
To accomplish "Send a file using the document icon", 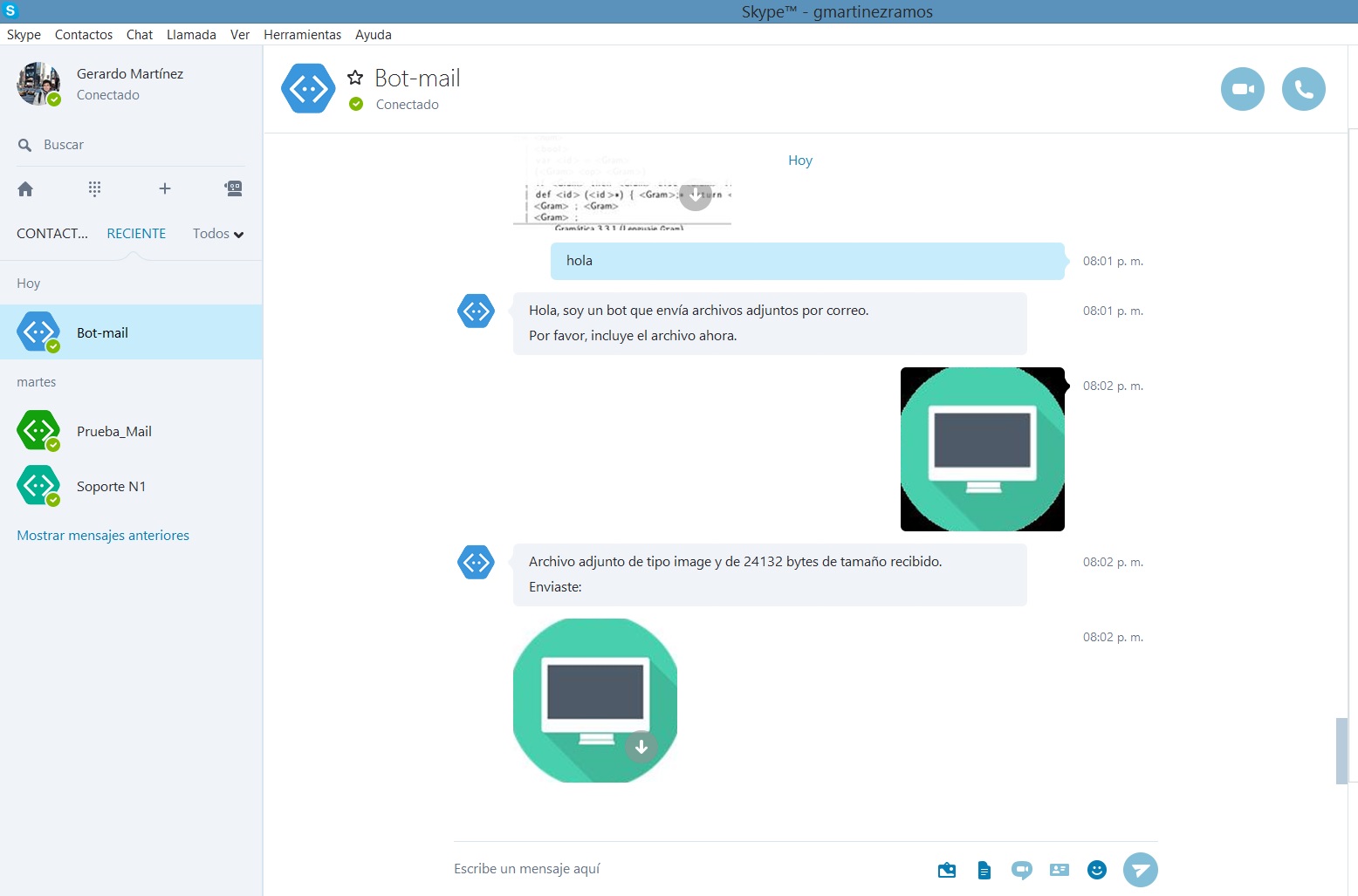I will [x=984, y=870].
